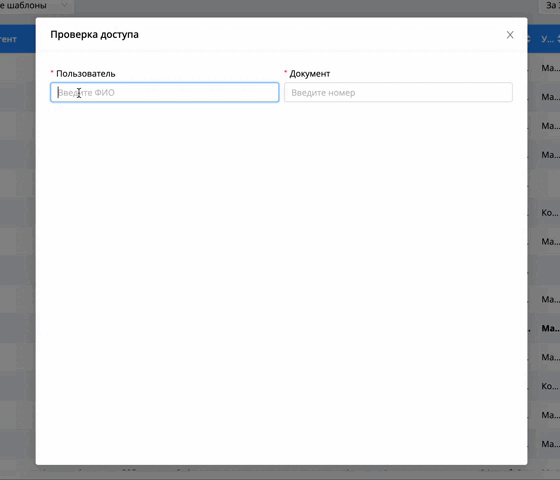Select the bold Ма.. table row
The width and height of the screenshot is (560, 480).
550,328
